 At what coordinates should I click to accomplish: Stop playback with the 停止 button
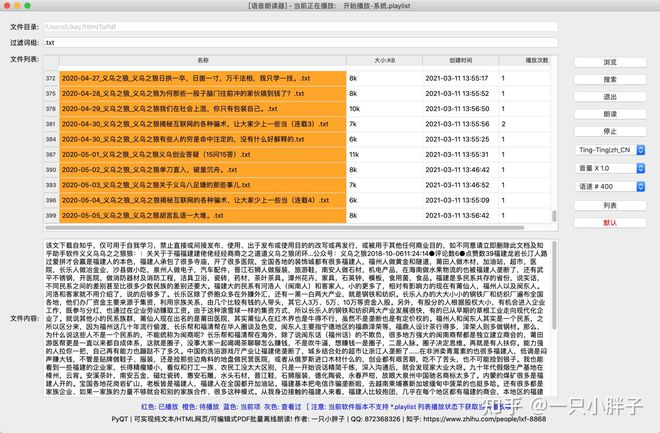[x=610, y=131]
